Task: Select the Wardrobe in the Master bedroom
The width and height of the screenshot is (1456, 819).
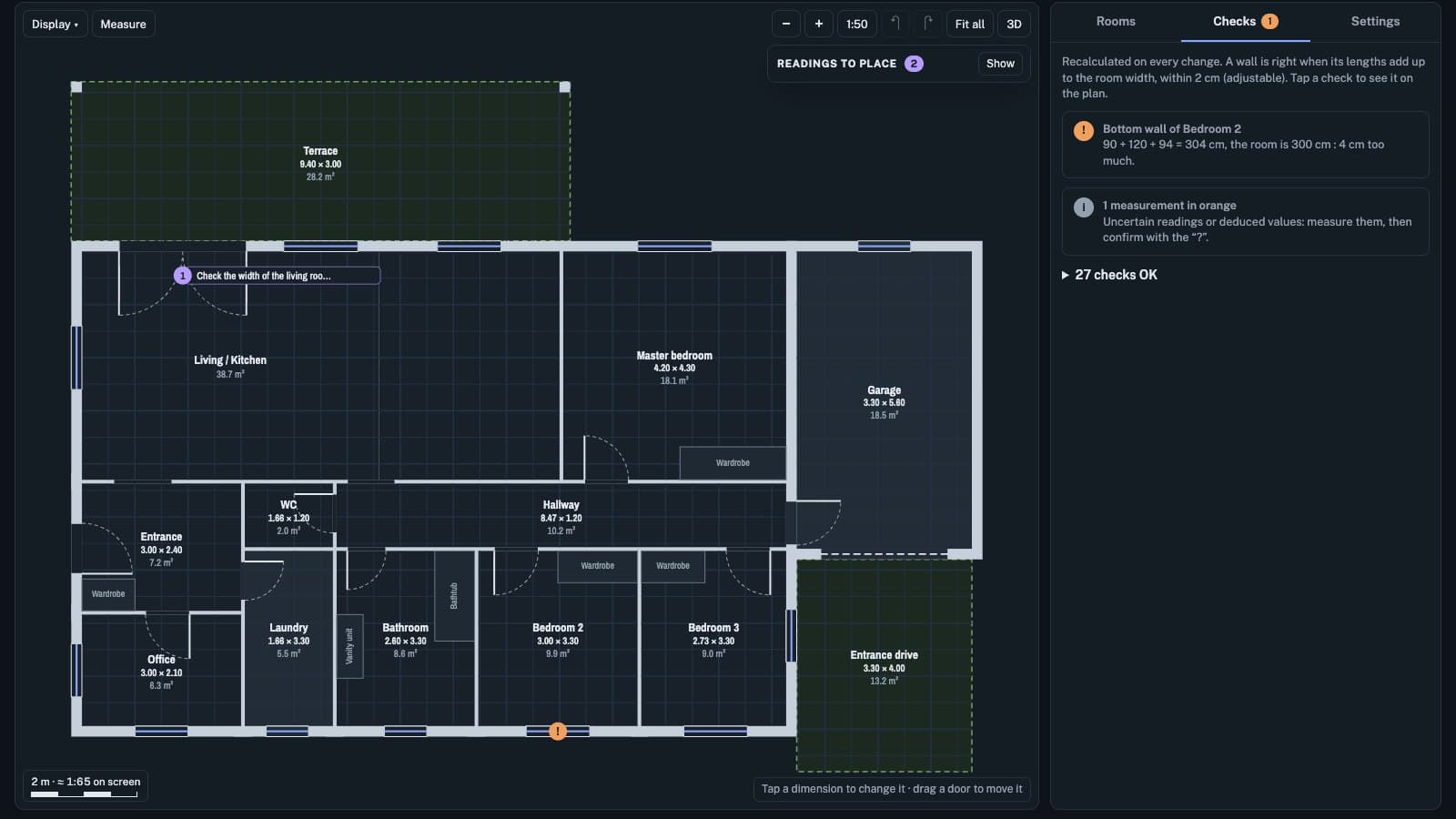Action: click(x=733, y=463)
